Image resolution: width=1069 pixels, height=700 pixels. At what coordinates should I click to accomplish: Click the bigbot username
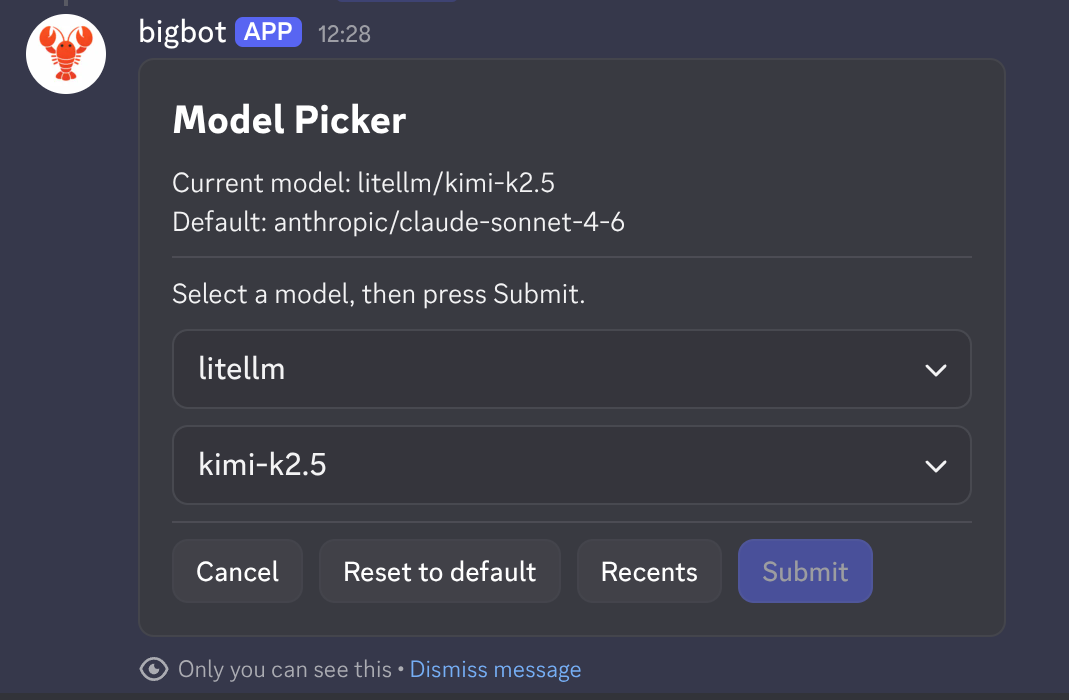pyautogui.click(x=181, y=31)
